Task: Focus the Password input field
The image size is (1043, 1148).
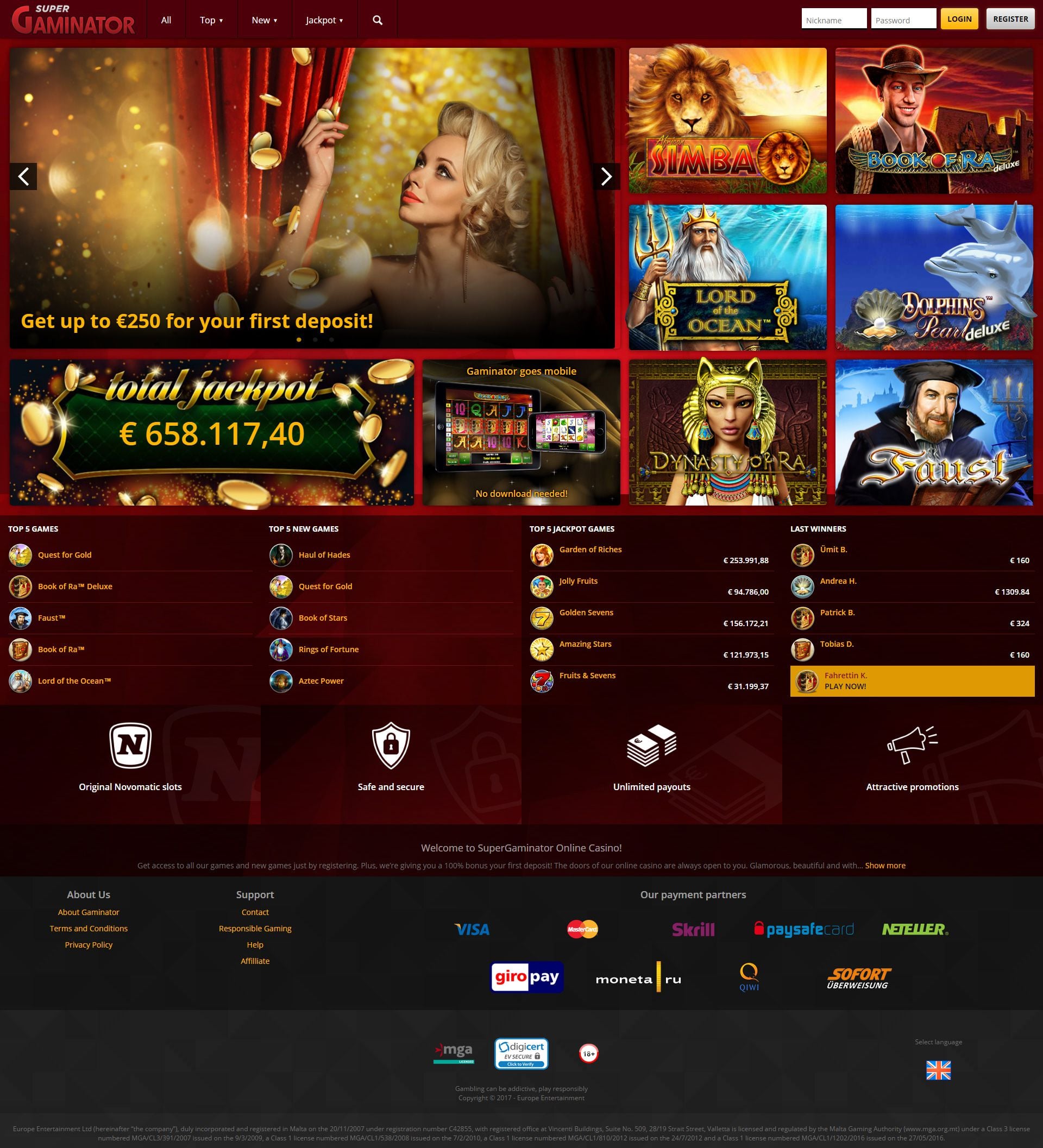Action: 903,18
